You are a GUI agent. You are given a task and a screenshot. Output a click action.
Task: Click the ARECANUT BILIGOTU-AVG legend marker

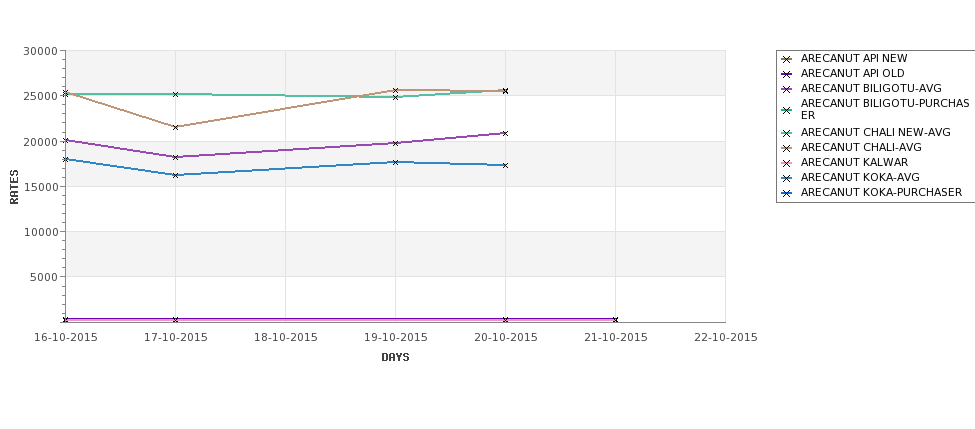click(787, 89)
